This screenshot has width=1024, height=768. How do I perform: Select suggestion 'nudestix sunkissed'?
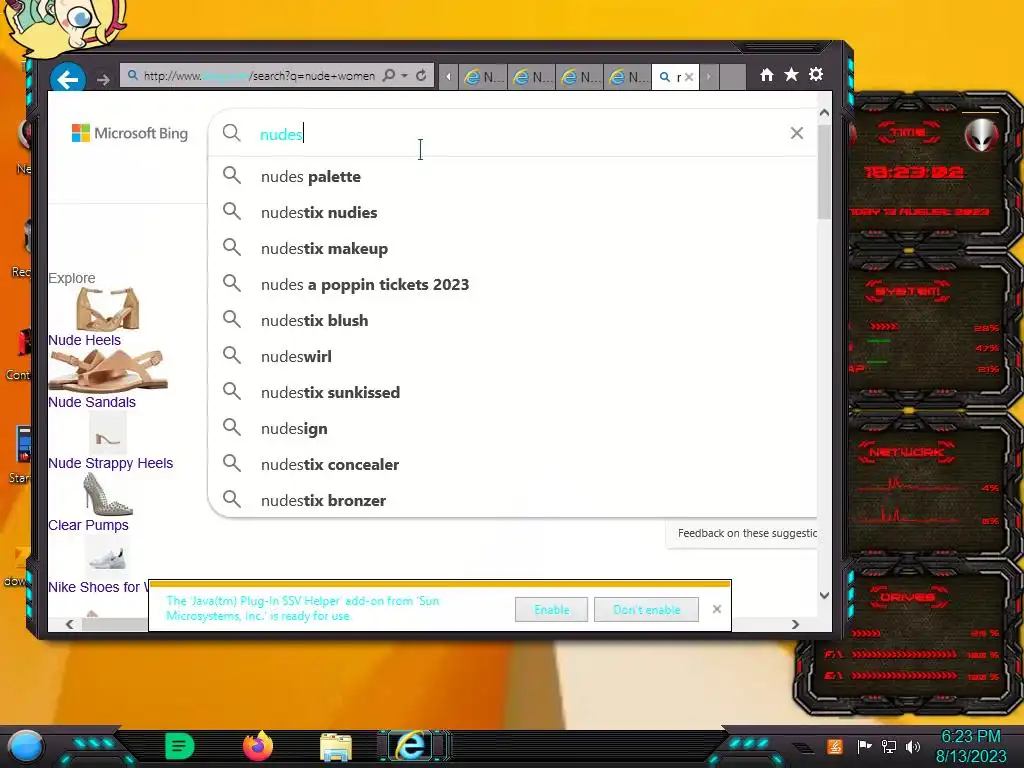pos(512,392)
